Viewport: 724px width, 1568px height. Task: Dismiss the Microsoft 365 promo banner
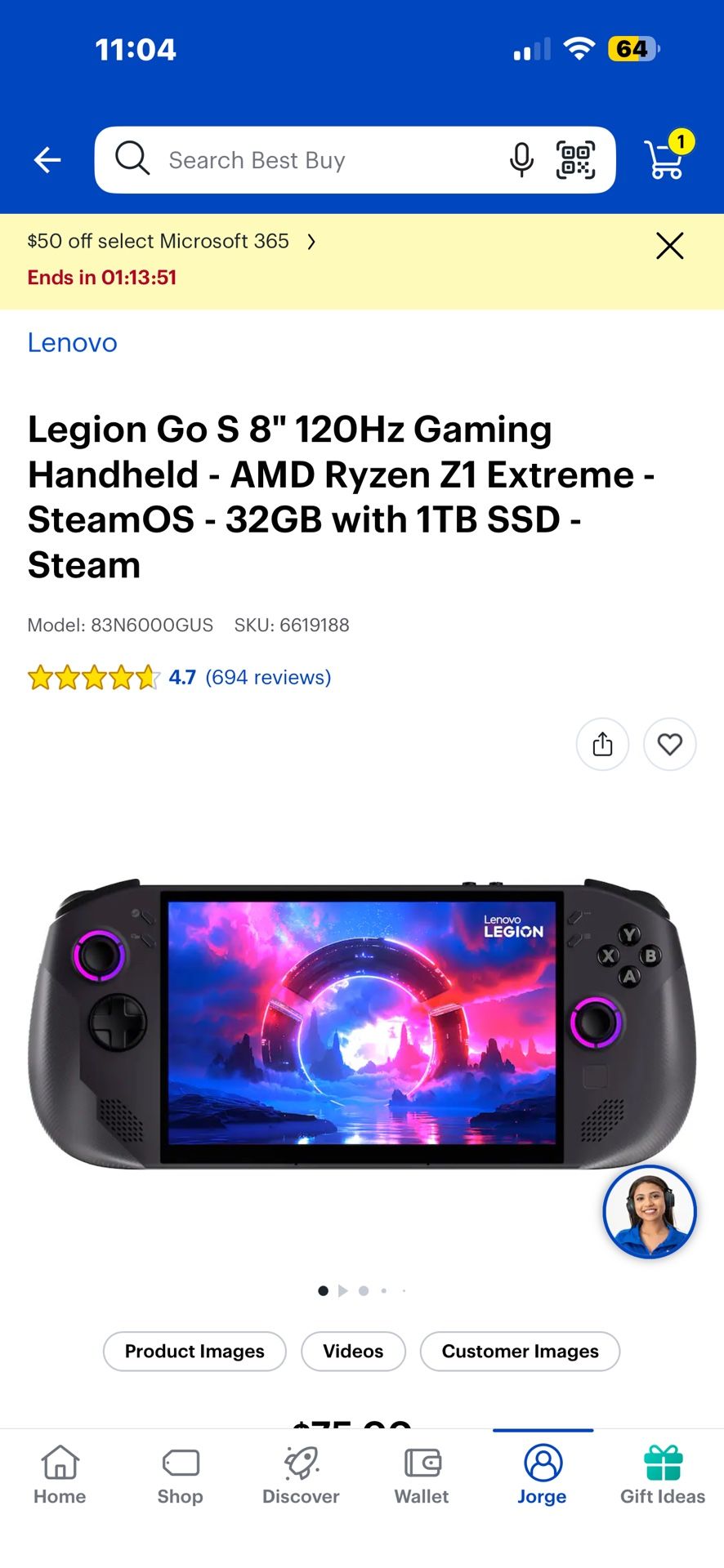(x=669, y=246)
